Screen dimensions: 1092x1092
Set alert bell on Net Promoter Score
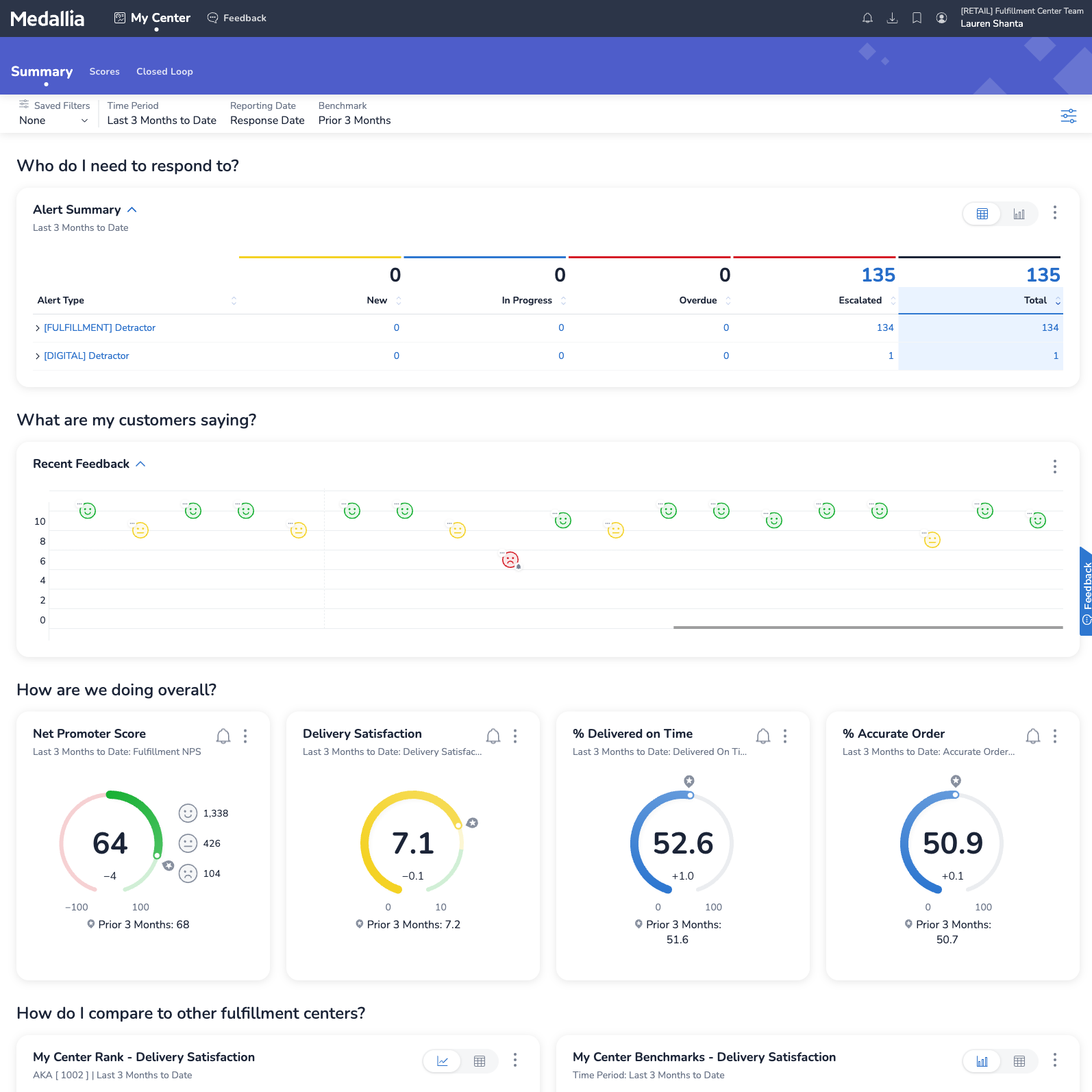(223, 736)
